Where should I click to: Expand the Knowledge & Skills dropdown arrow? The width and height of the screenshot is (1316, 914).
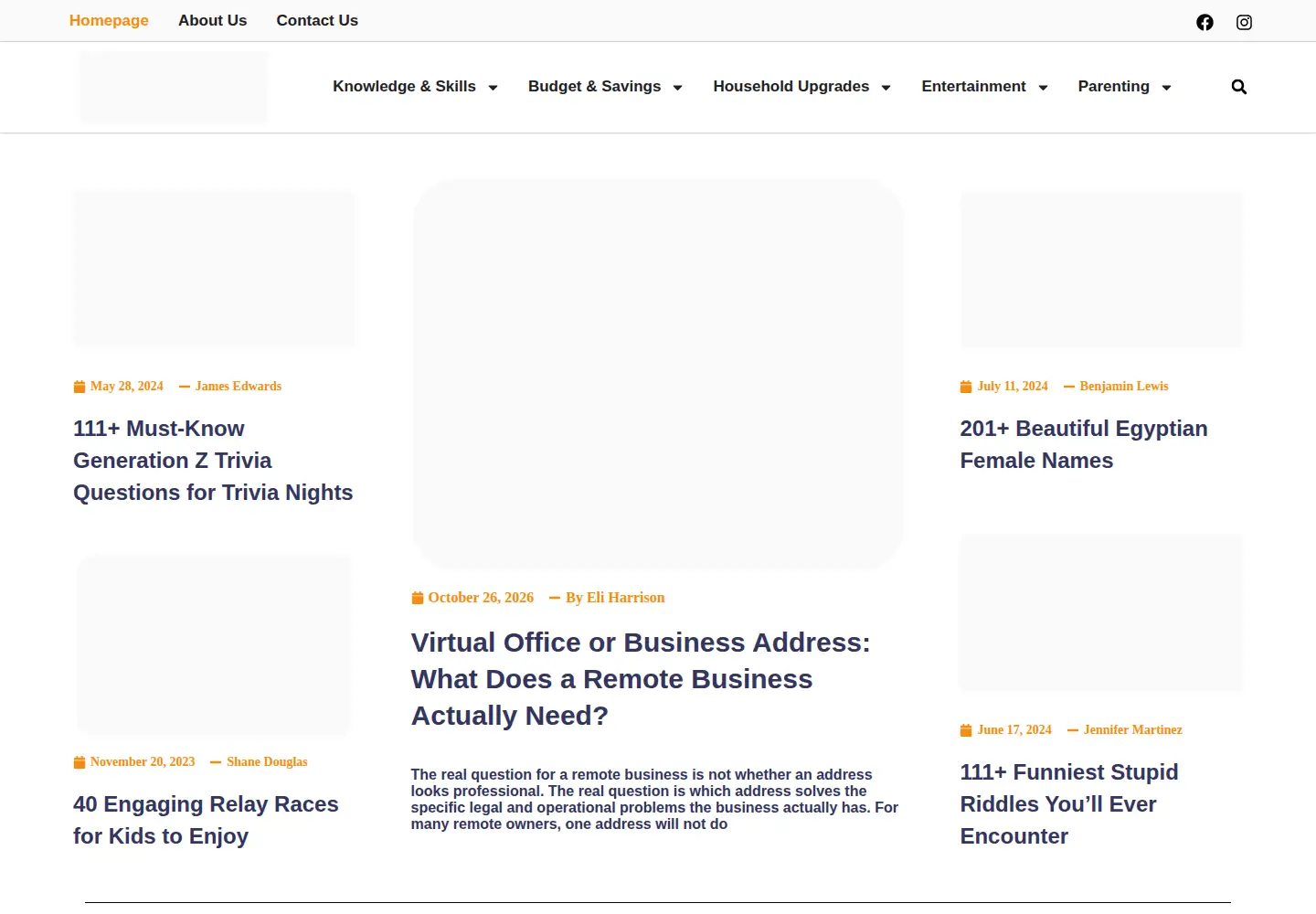coord(493,88)
